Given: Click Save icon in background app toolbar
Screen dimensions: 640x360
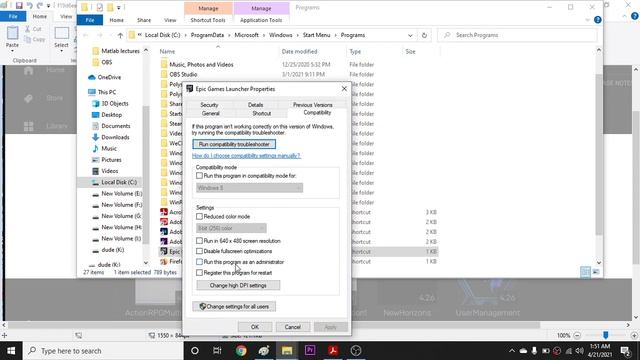Looking at the screenshot, I should [19, 6].
